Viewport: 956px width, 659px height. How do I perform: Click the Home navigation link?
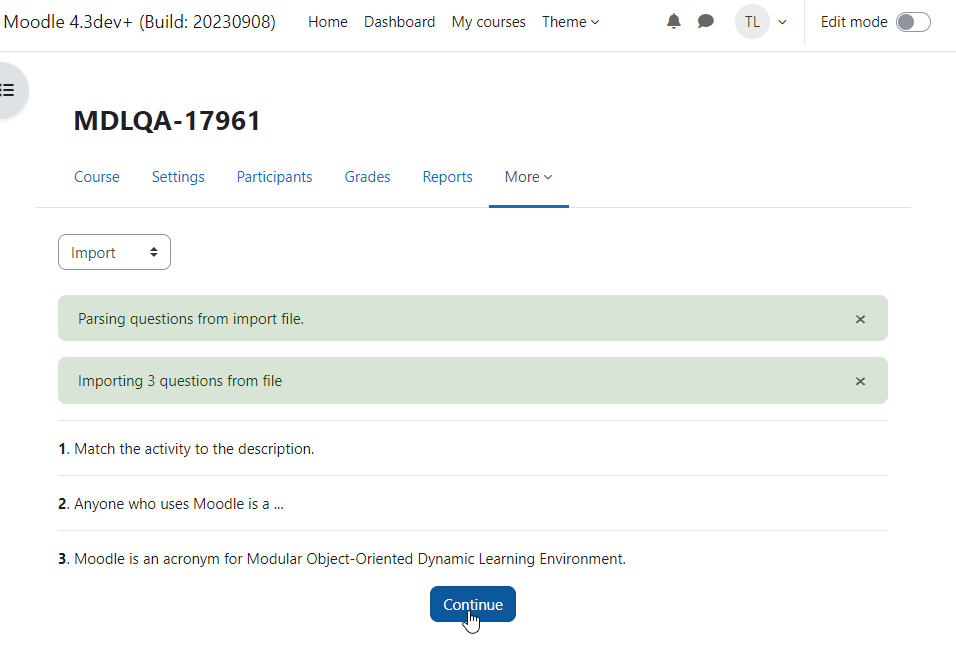327,22
